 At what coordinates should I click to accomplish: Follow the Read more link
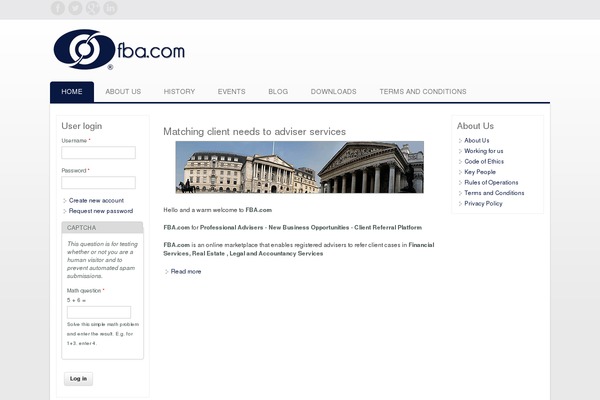point(186,271)
